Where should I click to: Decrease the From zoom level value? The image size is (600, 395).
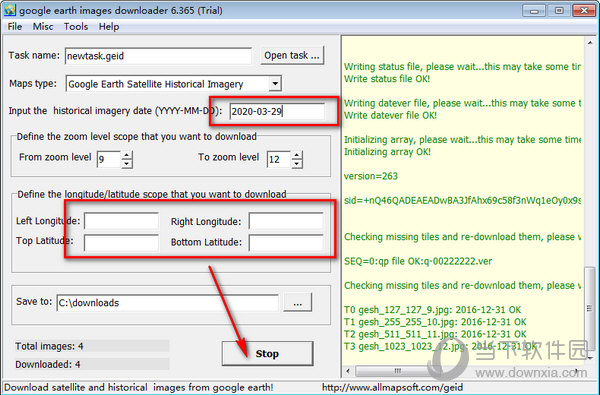127,164
